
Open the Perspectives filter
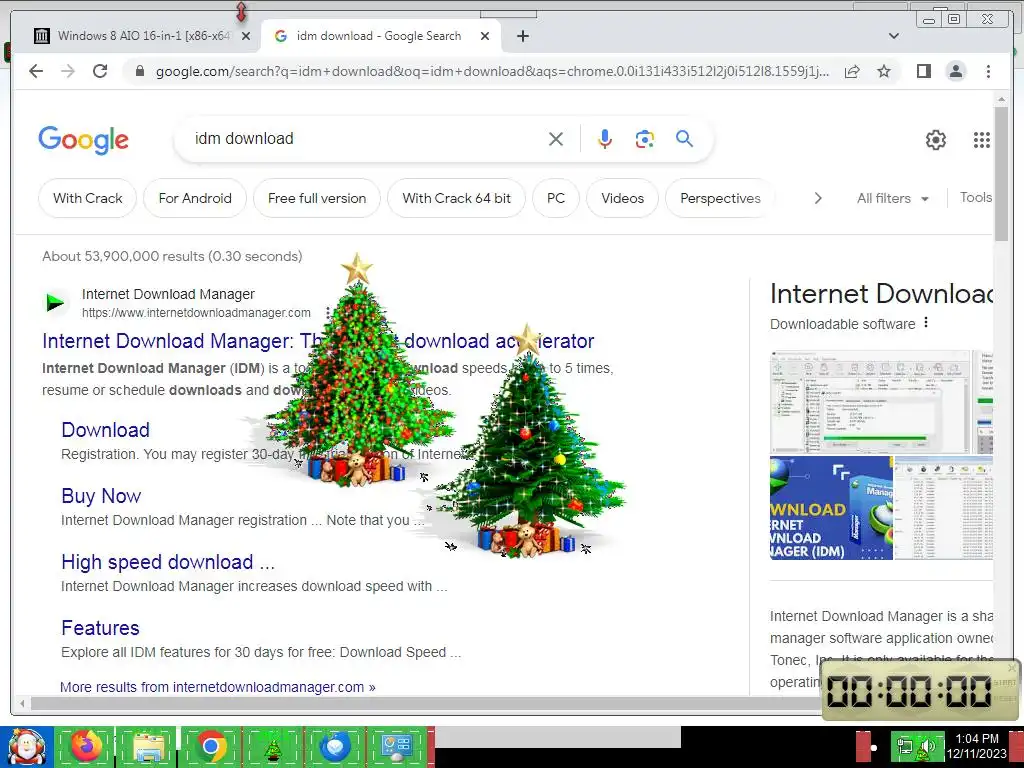(x=720, y=198)
